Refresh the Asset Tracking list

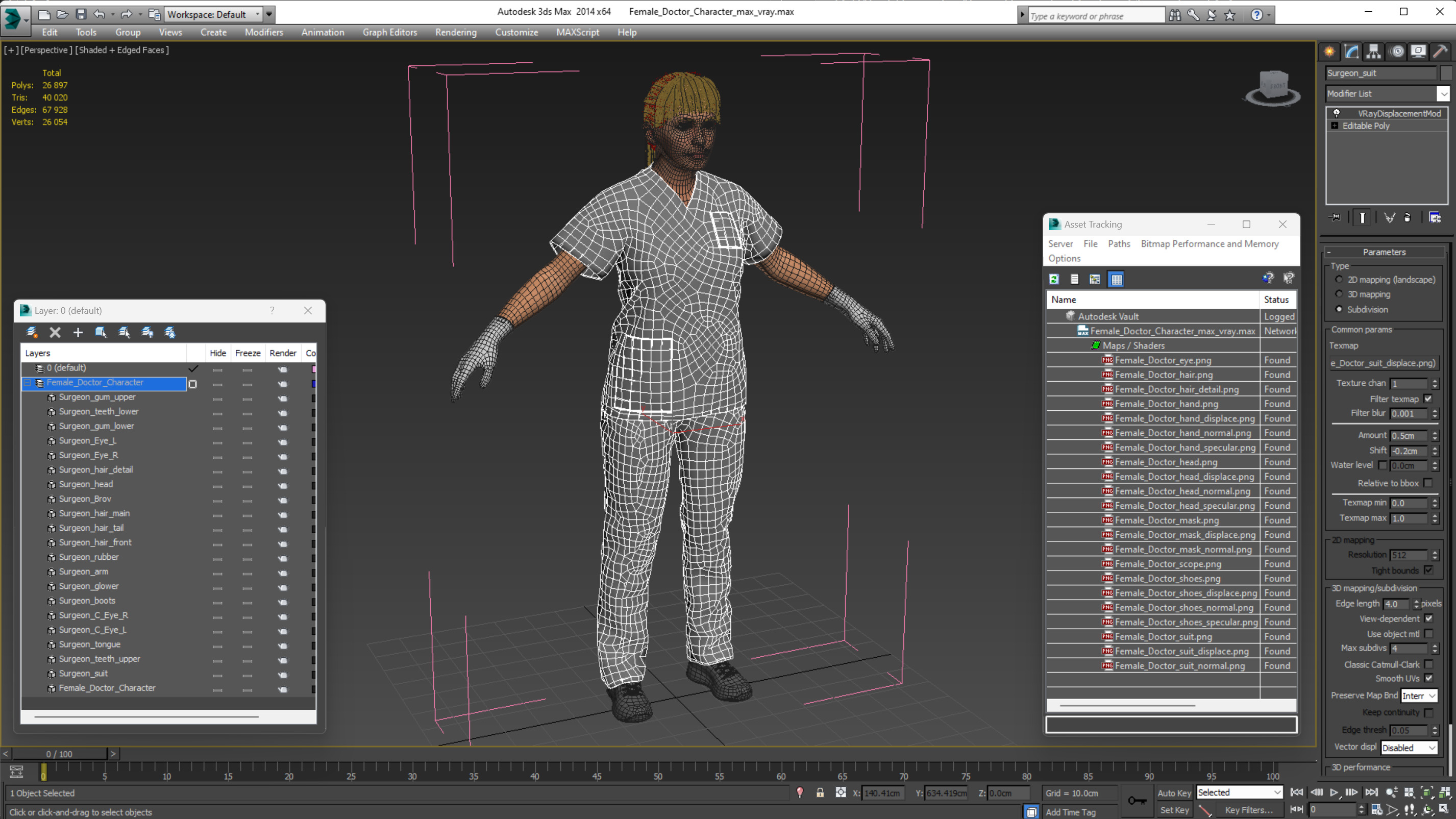click(x=1054, y=279)
